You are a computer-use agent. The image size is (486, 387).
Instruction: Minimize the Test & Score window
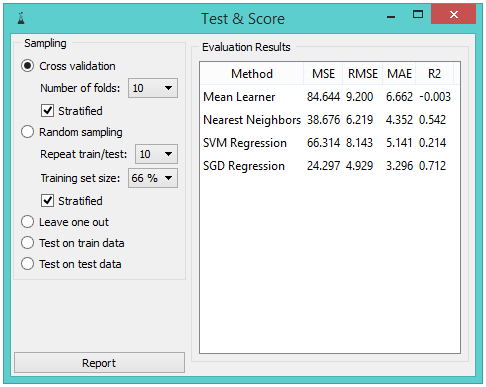(391, 16)
